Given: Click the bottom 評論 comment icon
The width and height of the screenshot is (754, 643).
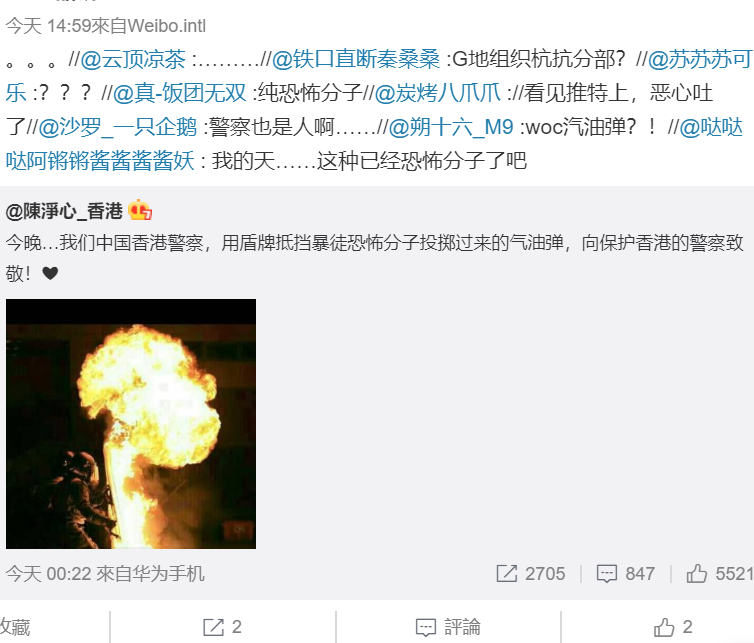Looking at the screenshot, I should click(426, 627).
